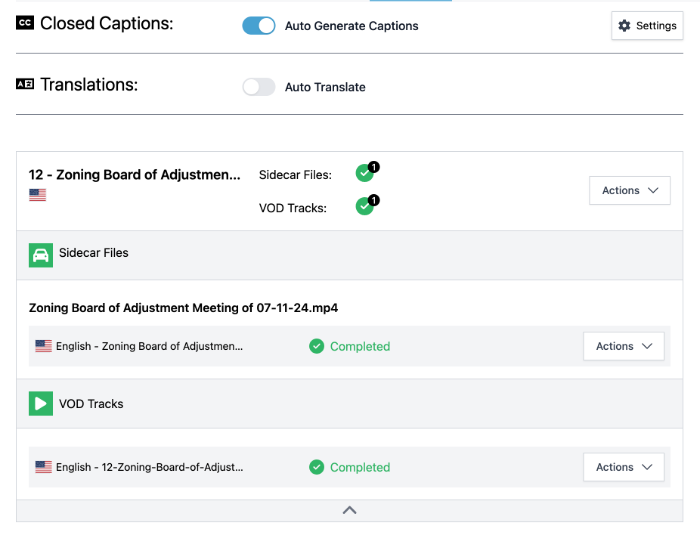Click the VOD Tracks status checkmark badge

click(365, 207)
